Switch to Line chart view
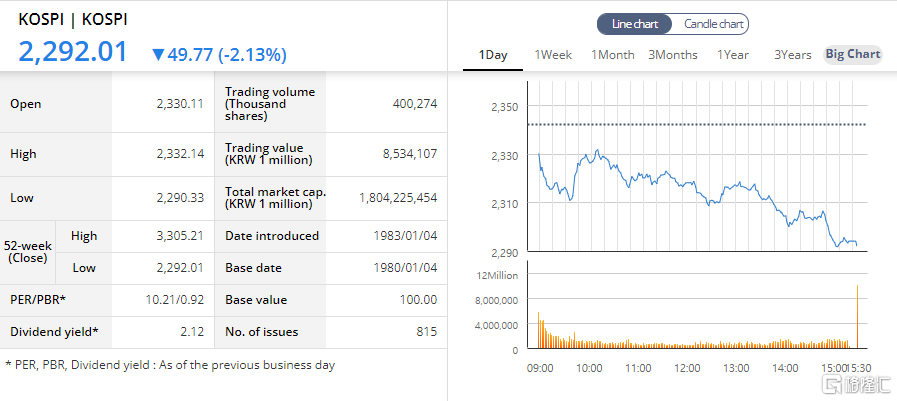 (x=634, y=24)
